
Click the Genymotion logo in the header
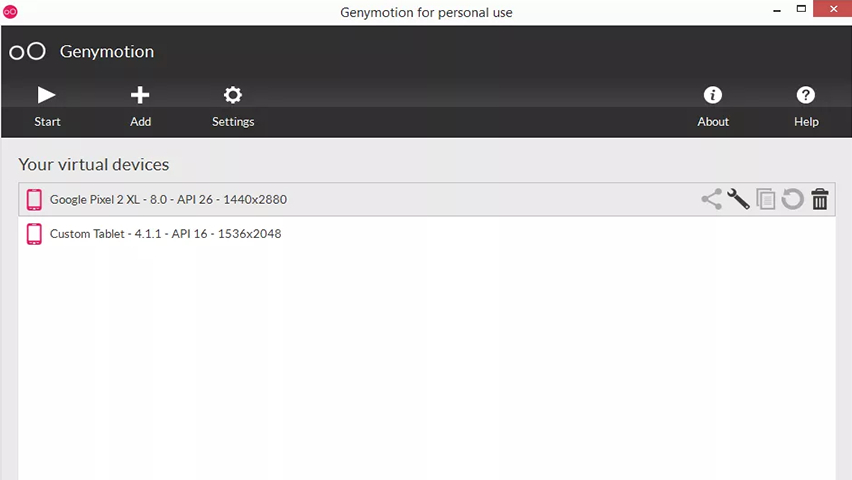click(x=28, y=52)
